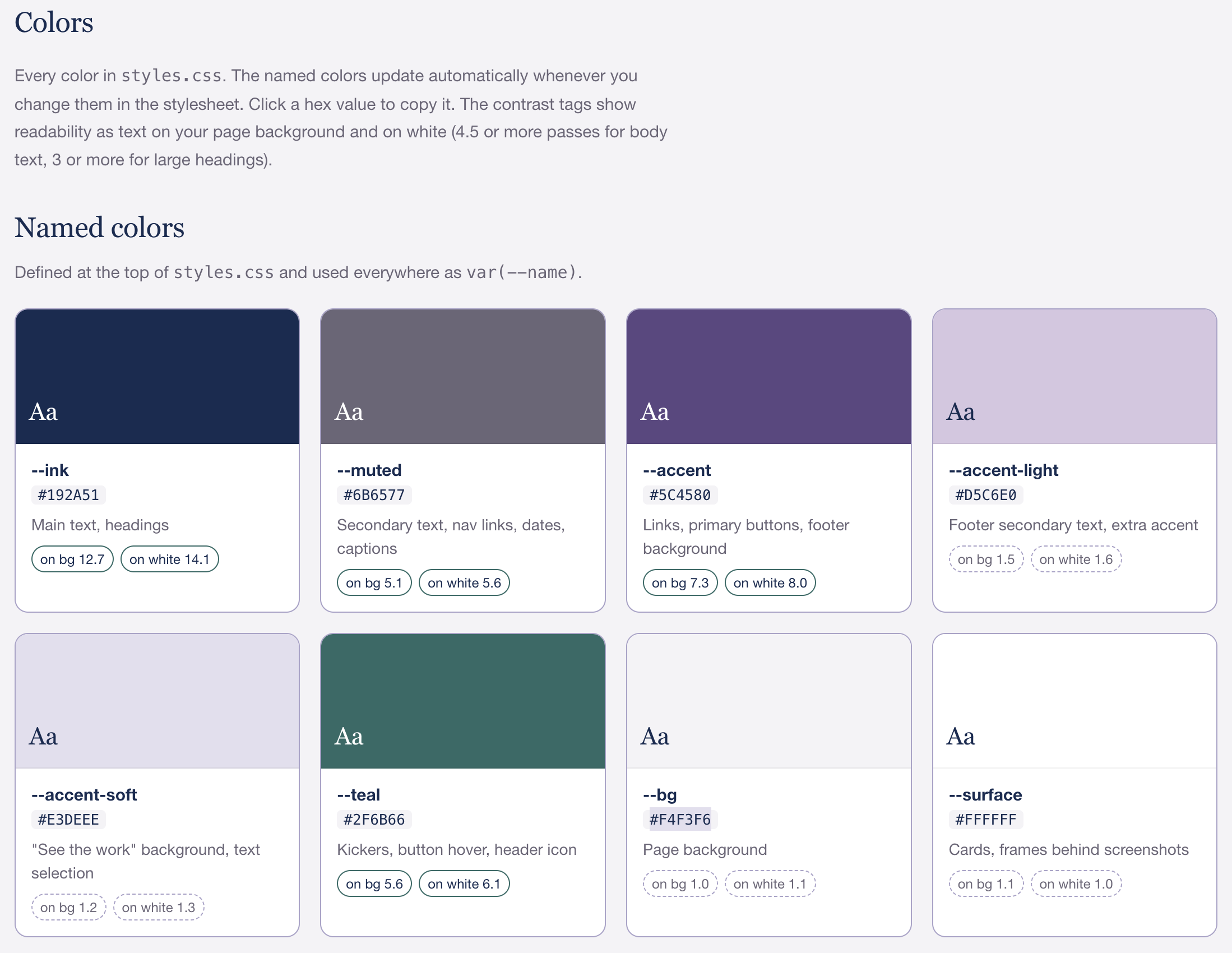Click the 'on bg 1.1' contrast tag

985,883
